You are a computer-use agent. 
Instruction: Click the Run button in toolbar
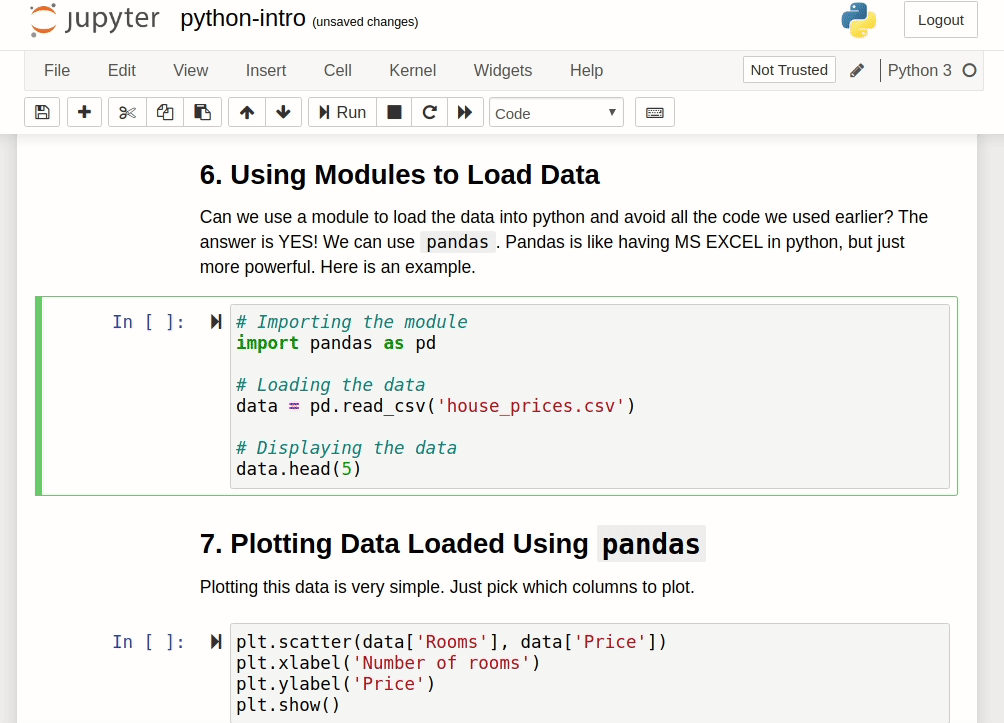(343, 113)
